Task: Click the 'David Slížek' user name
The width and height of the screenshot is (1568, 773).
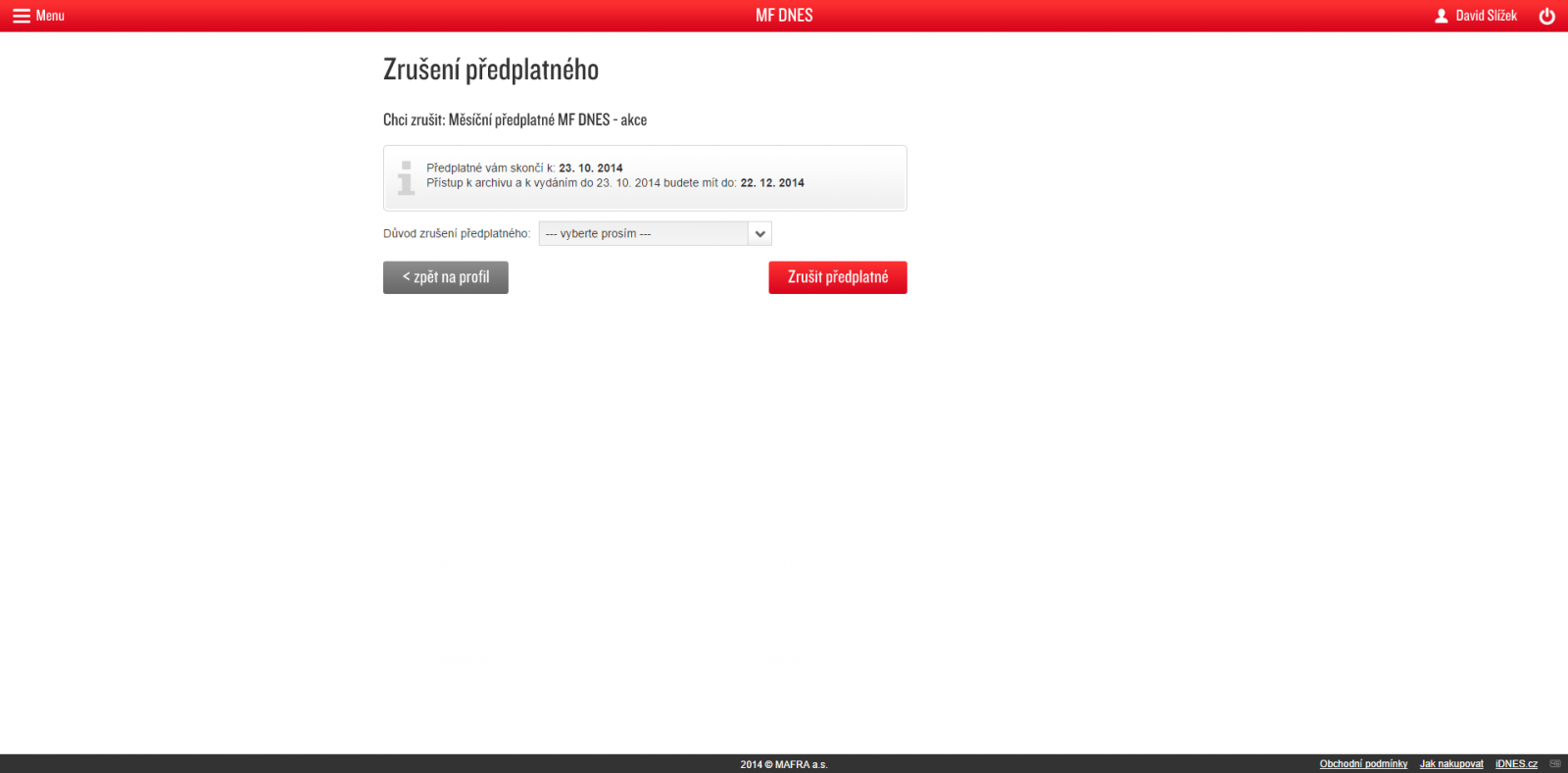Action: point(1486,16)
